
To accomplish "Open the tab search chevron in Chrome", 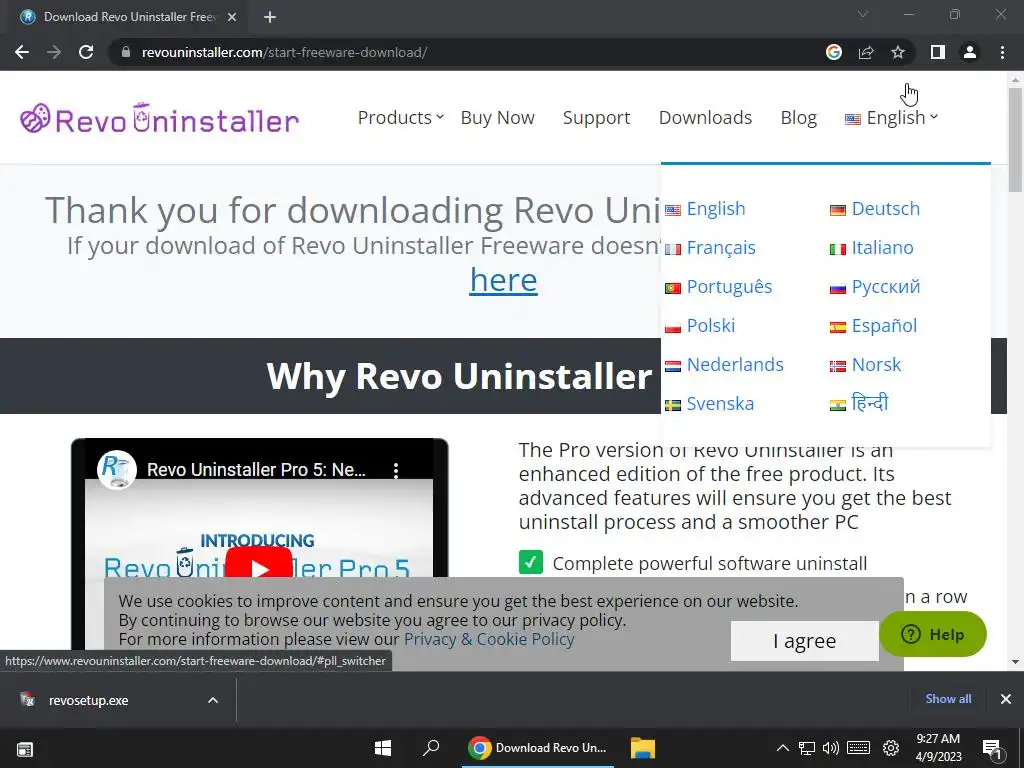I will pos(863,14).
